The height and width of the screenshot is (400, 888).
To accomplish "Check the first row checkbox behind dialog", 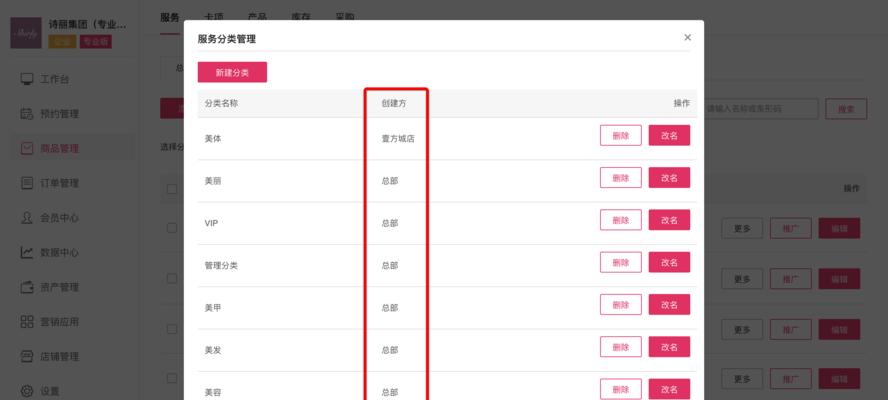I will click(x=172, y=228).
